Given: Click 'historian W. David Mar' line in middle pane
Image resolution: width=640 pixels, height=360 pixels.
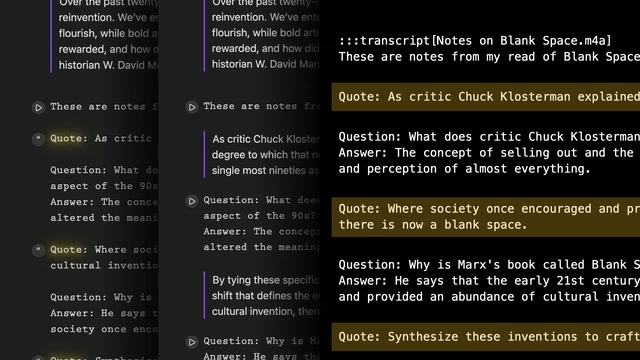Looking at the screenshot, I should click(x=265, y=64).
